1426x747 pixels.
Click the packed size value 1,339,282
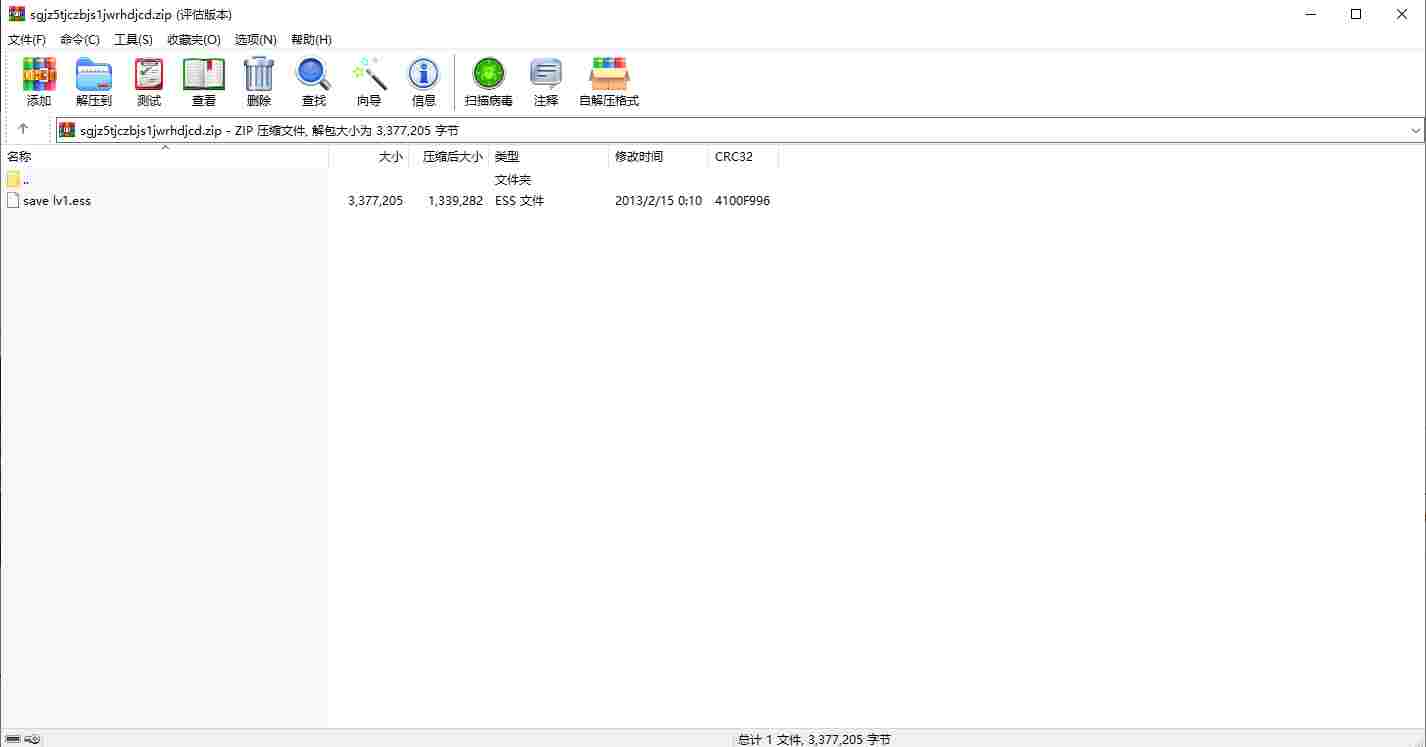click(x=455, y=201)
